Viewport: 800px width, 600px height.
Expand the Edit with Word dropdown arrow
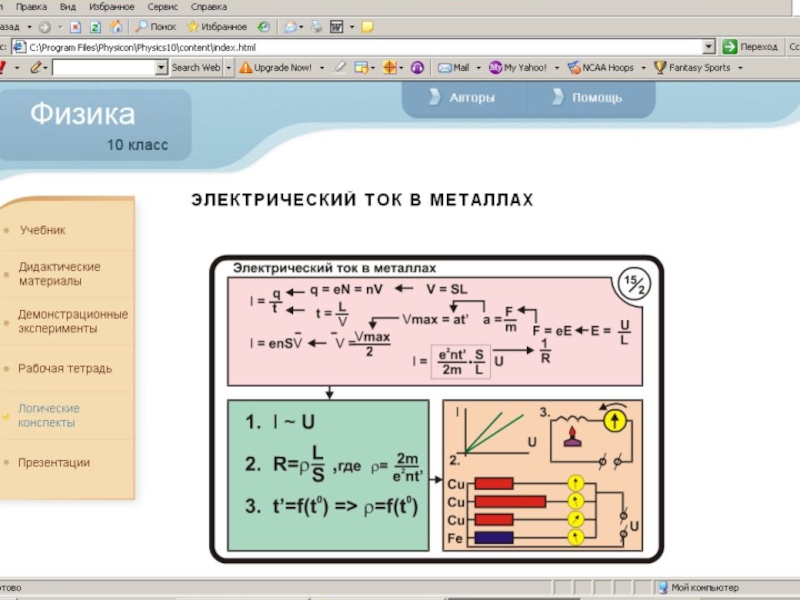pyautogui.click(x=352, y=27)
